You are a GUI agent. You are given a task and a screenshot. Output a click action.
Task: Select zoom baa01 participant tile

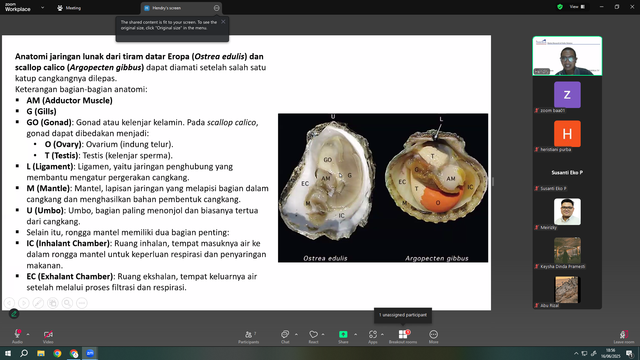[x=567, y=97]
